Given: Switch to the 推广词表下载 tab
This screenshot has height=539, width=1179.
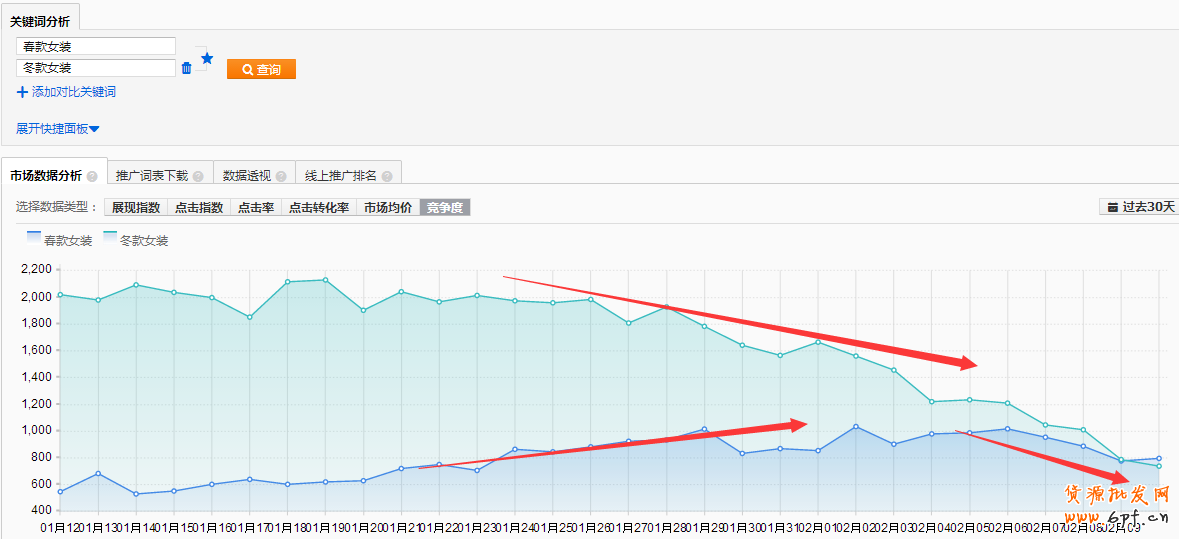Looking at the screenshot, I should (152, 176).
